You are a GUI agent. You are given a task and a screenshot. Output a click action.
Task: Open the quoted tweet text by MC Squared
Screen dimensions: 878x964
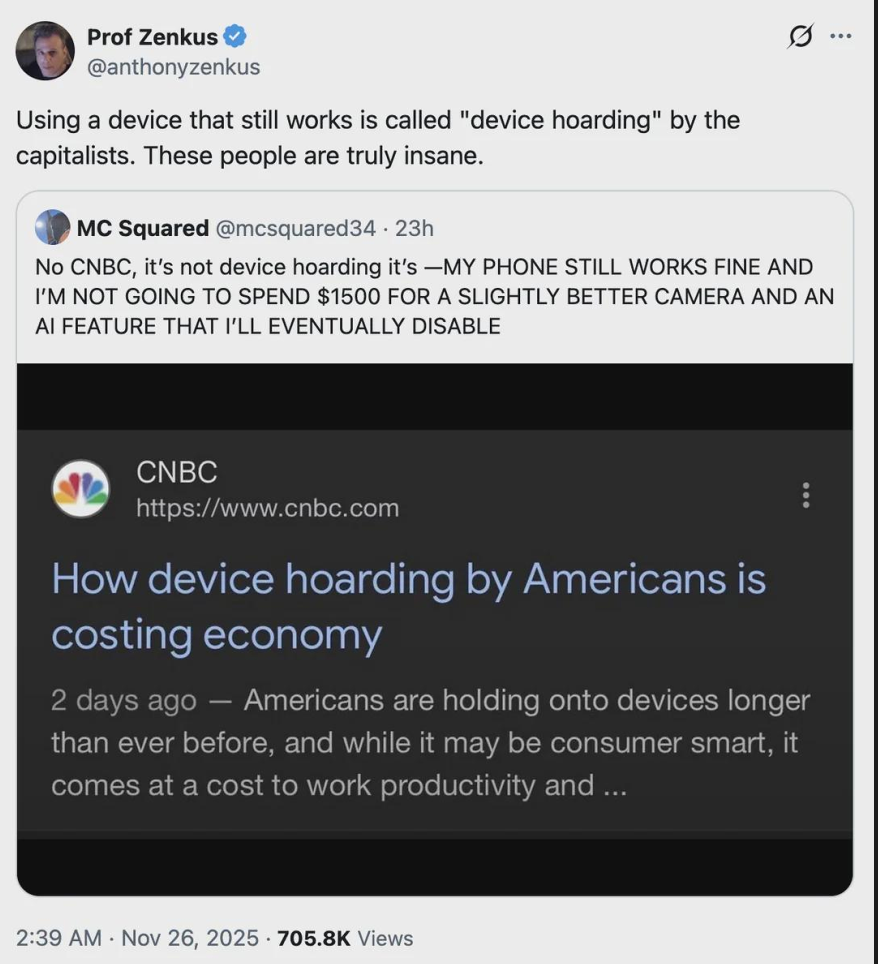[x=434, y=296]
